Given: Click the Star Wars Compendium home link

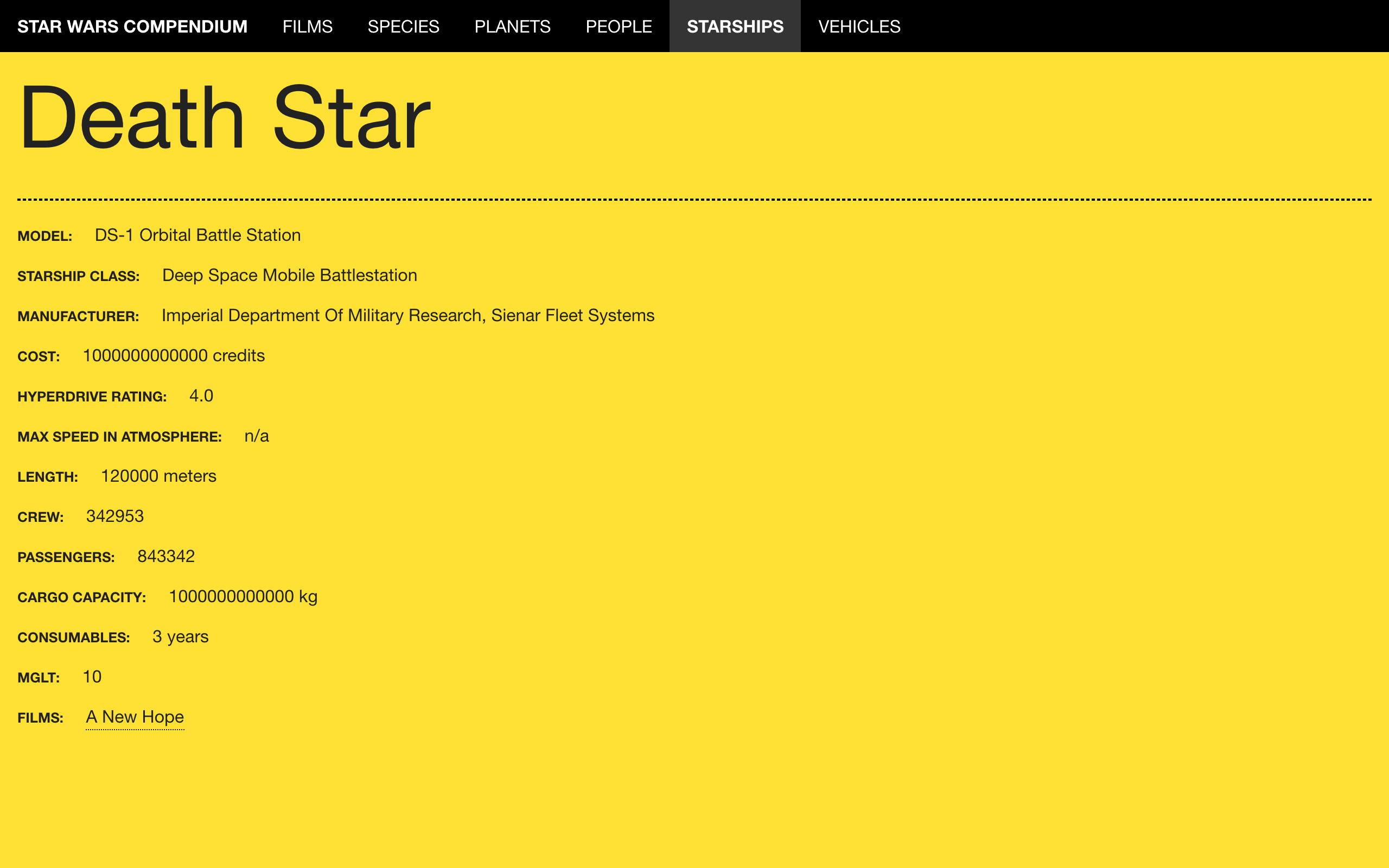Looking at the screenshot, I should click(132, 27).
